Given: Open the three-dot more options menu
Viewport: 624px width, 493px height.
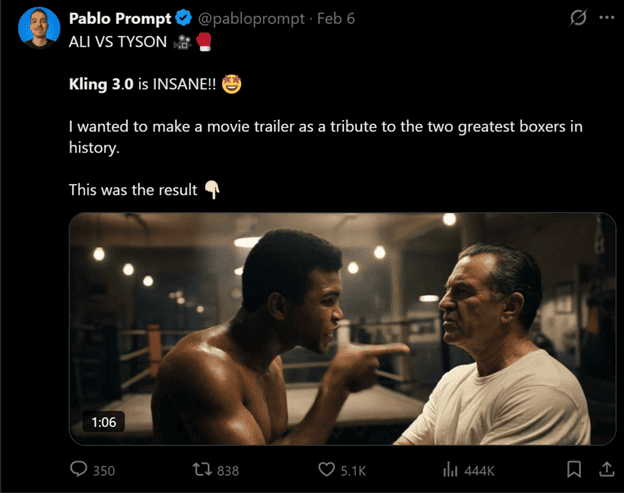Looking at the screenshot, I should 606,18.
